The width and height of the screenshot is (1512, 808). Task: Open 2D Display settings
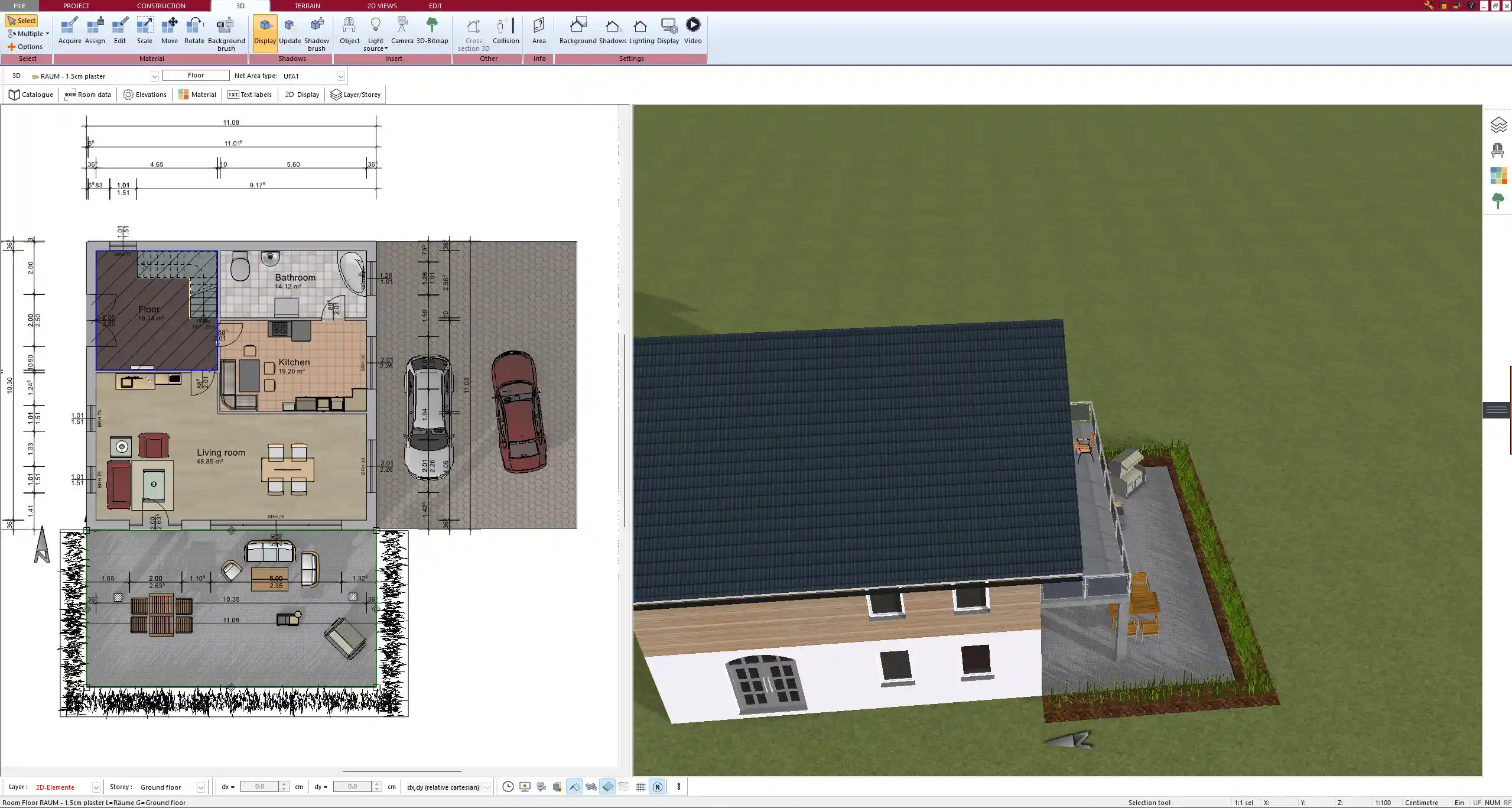[x=302, y=95]
